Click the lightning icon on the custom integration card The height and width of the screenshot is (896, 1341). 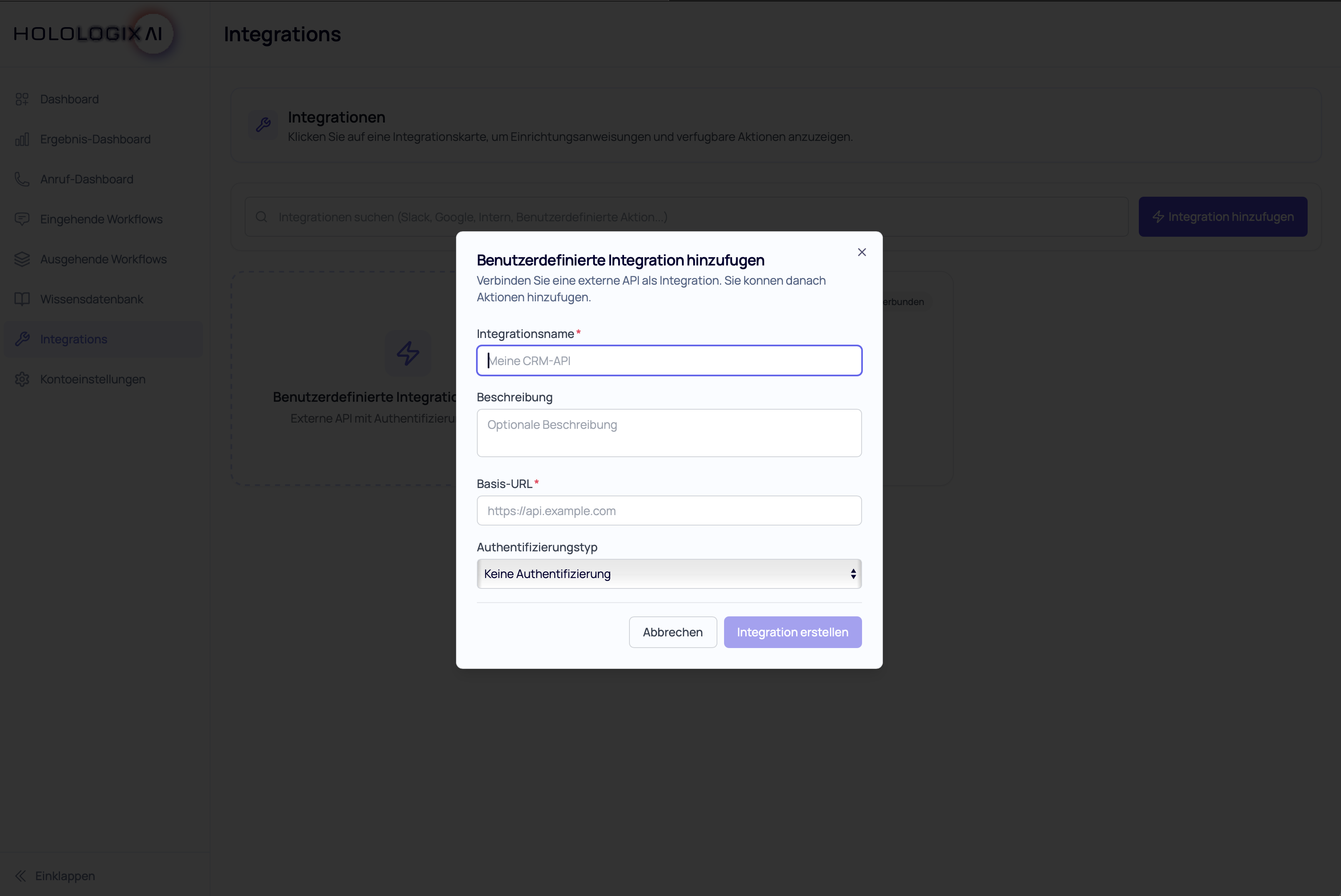tap(408, 353)
